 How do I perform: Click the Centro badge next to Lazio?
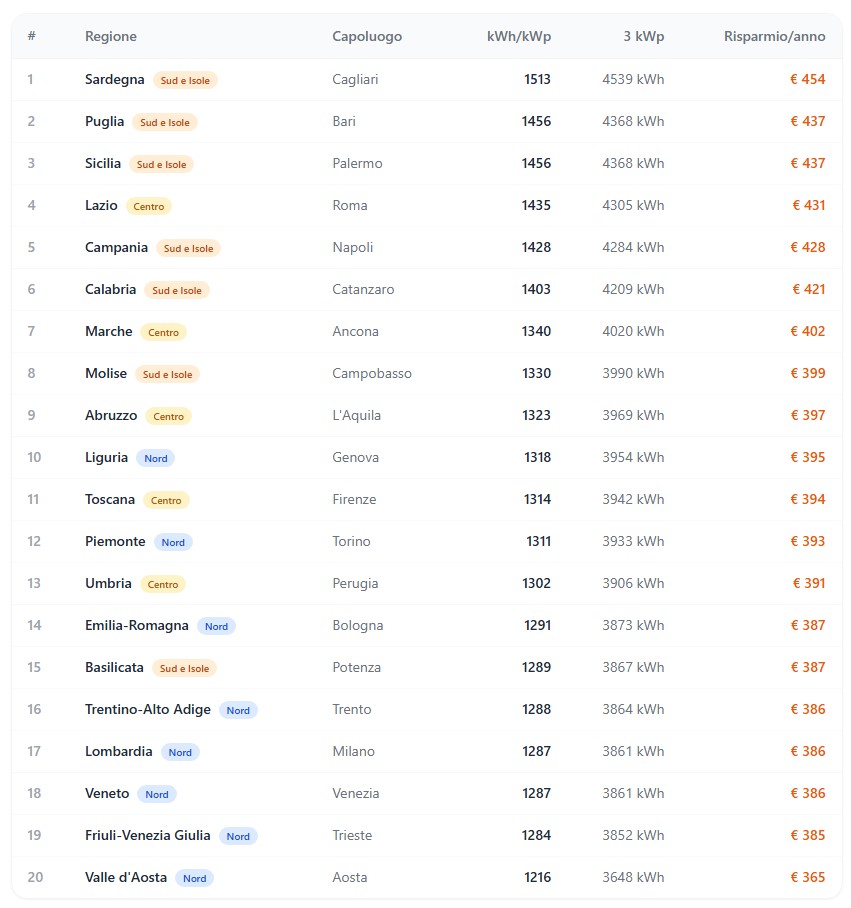[149, 206]
